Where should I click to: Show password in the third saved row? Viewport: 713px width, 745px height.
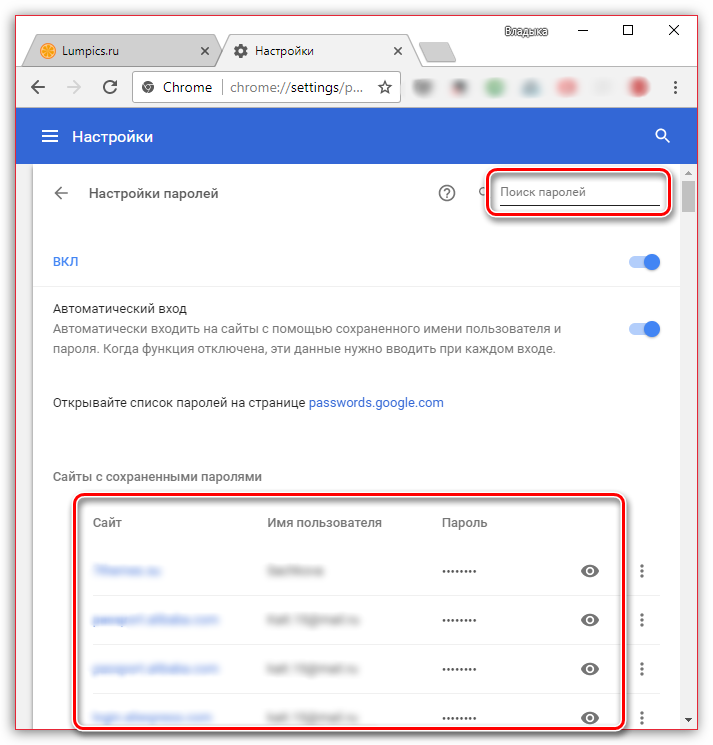[589, 669]
